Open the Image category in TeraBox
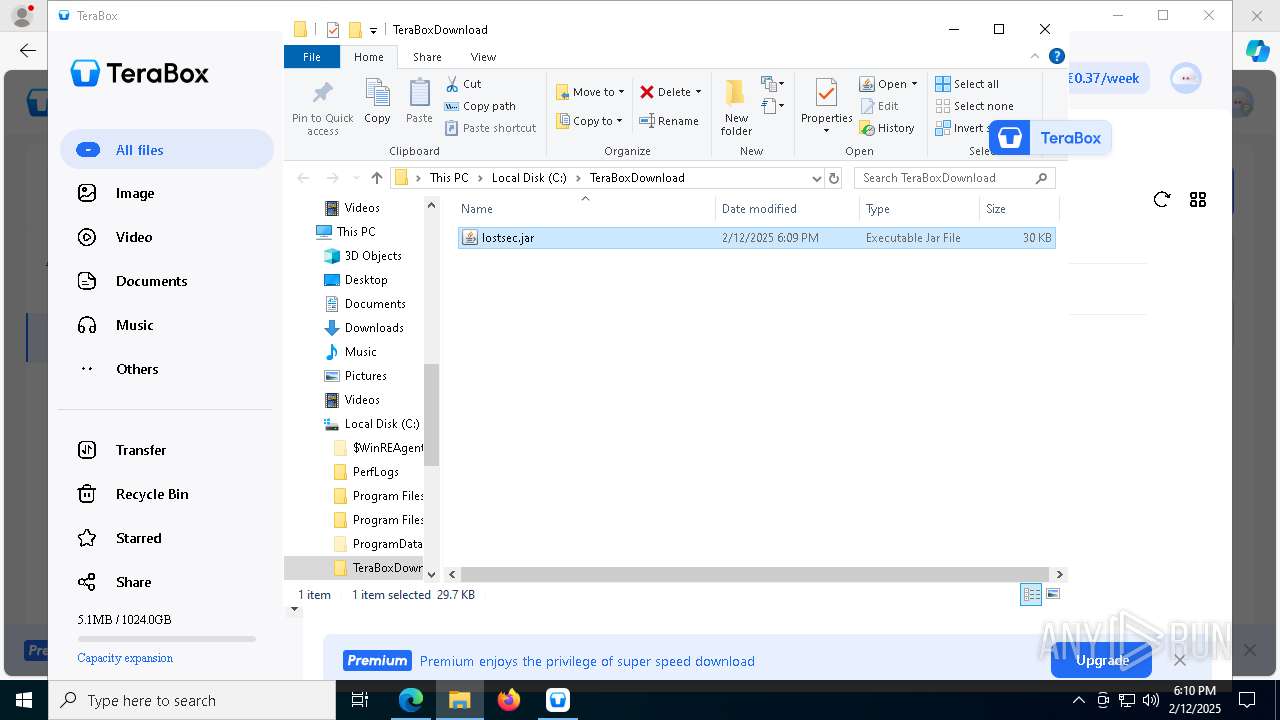 pos(134,194)
